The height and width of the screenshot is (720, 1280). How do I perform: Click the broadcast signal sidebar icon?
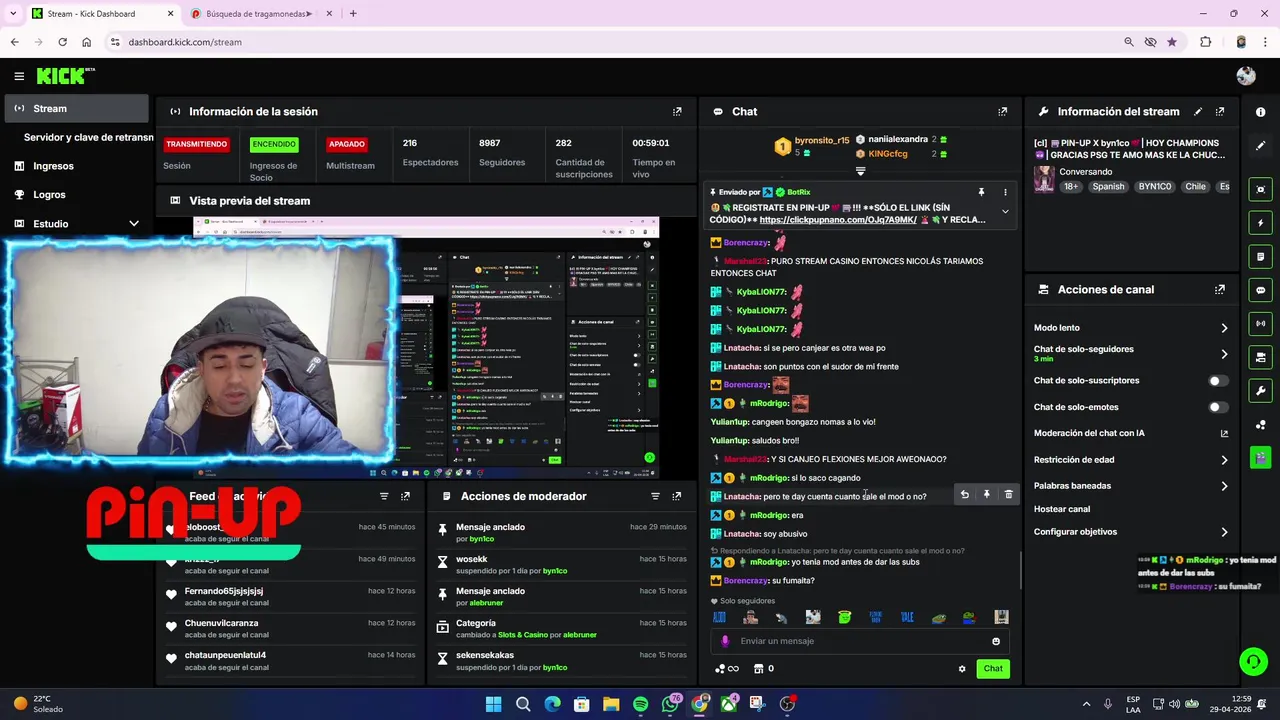(1260, 324)
